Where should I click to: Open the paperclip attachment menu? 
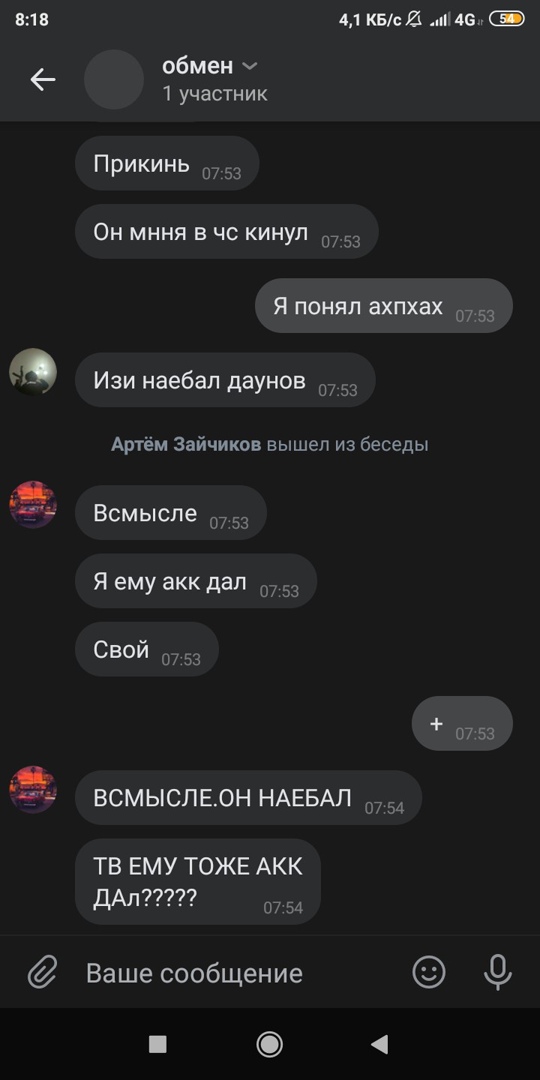pyautogui.click(x=43, y=973)
